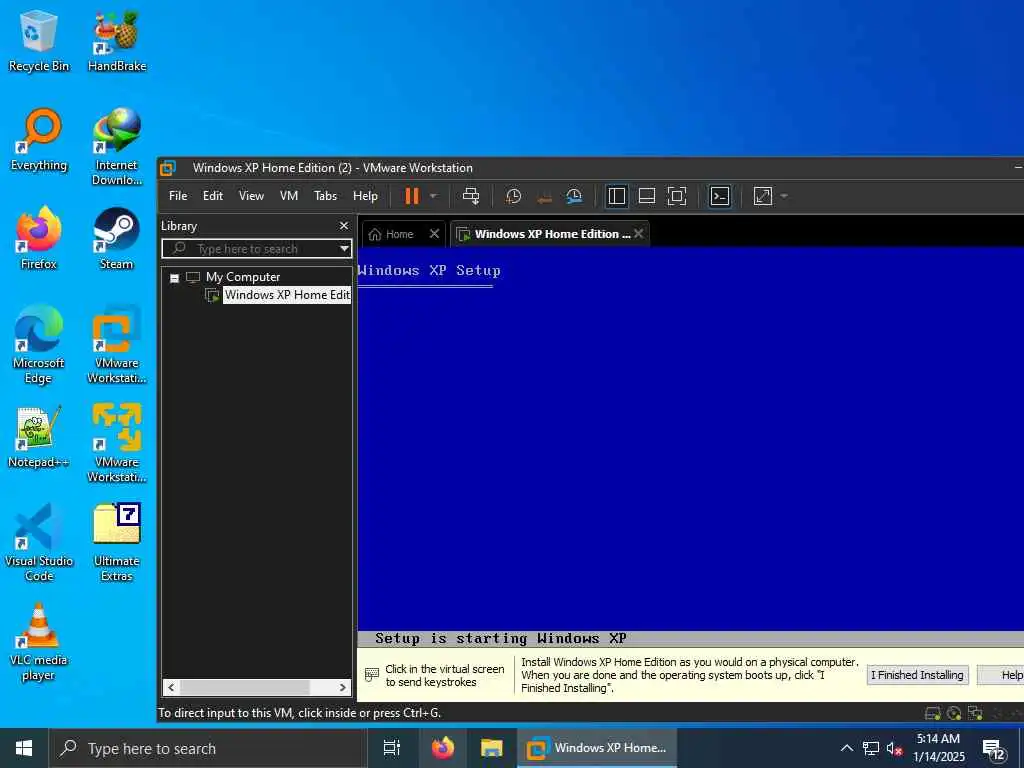
Task: Click the library scrollbar left arrow
Action: 171,687
